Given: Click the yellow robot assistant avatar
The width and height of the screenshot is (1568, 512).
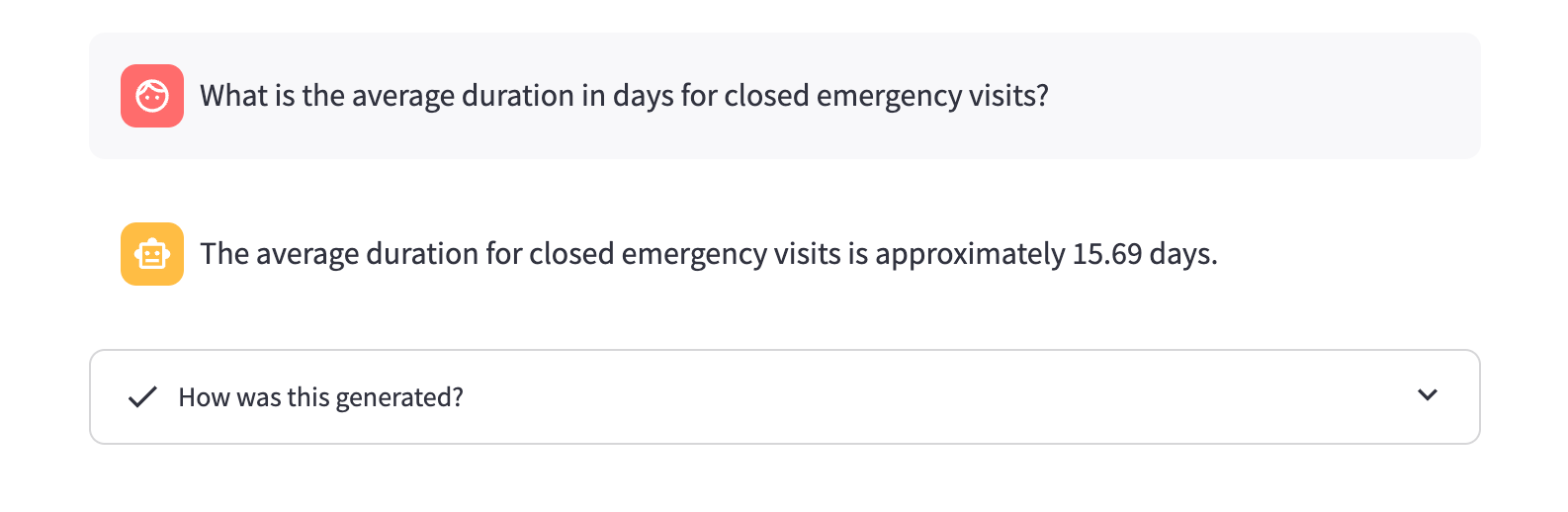Looking at the screenshot, I should click(152, 254).
